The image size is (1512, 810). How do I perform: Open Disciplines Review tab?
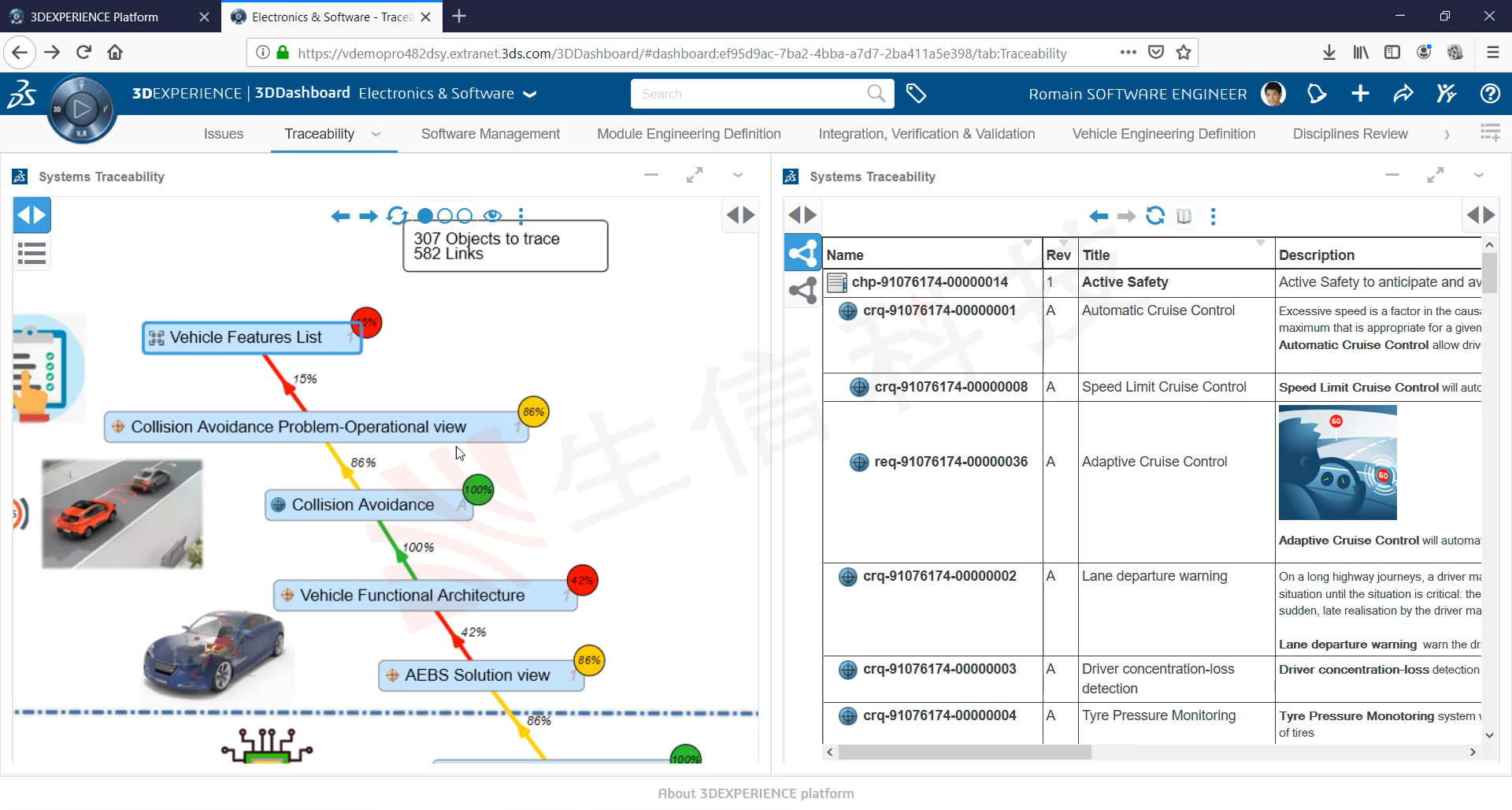point(1351,134)
